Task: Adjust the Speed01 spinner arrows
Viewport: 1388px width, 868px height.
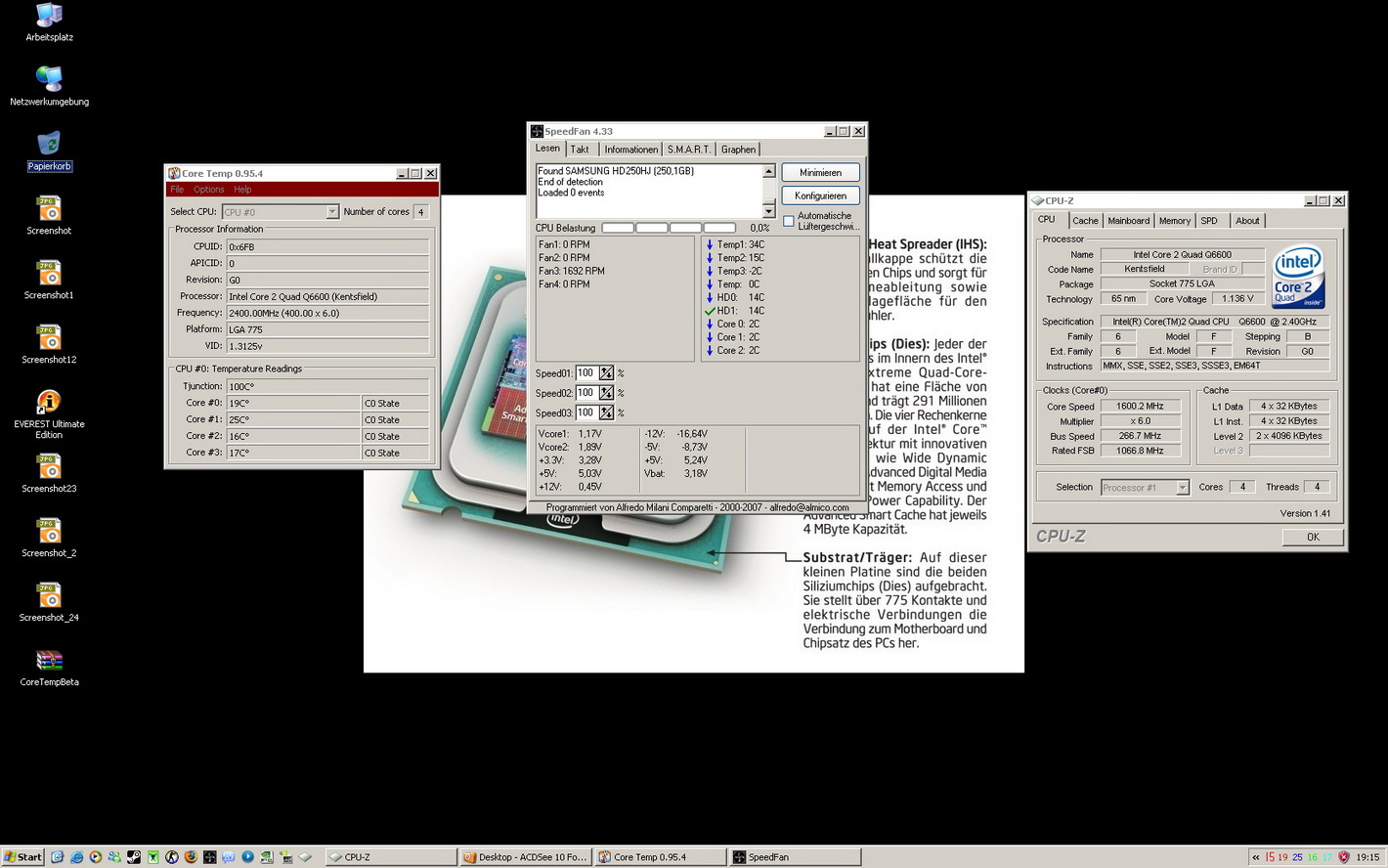Action: [606, 372]
